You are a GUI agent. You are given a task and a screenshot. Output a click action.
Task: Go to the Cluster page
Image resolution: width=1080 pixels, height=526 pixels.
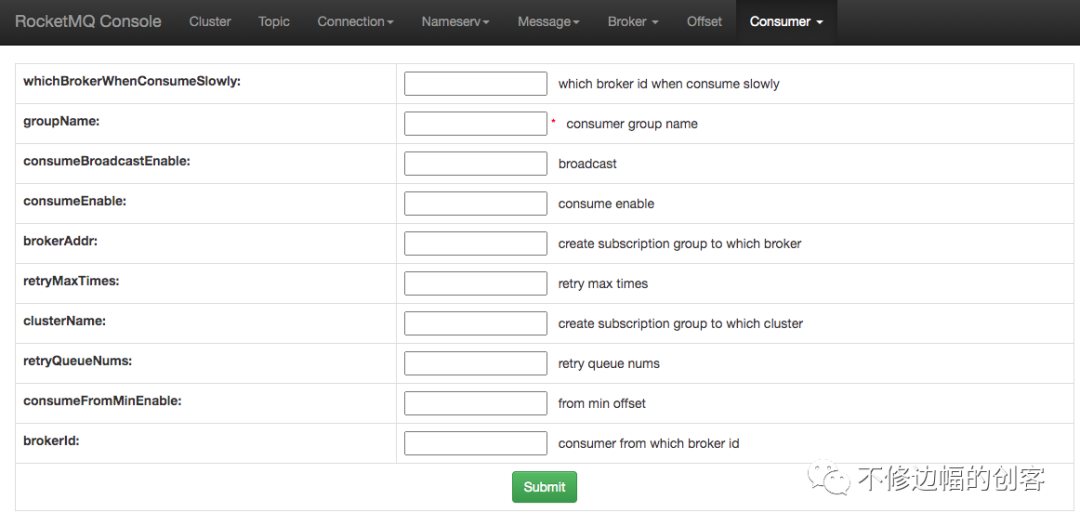click(x=210, y=22)
